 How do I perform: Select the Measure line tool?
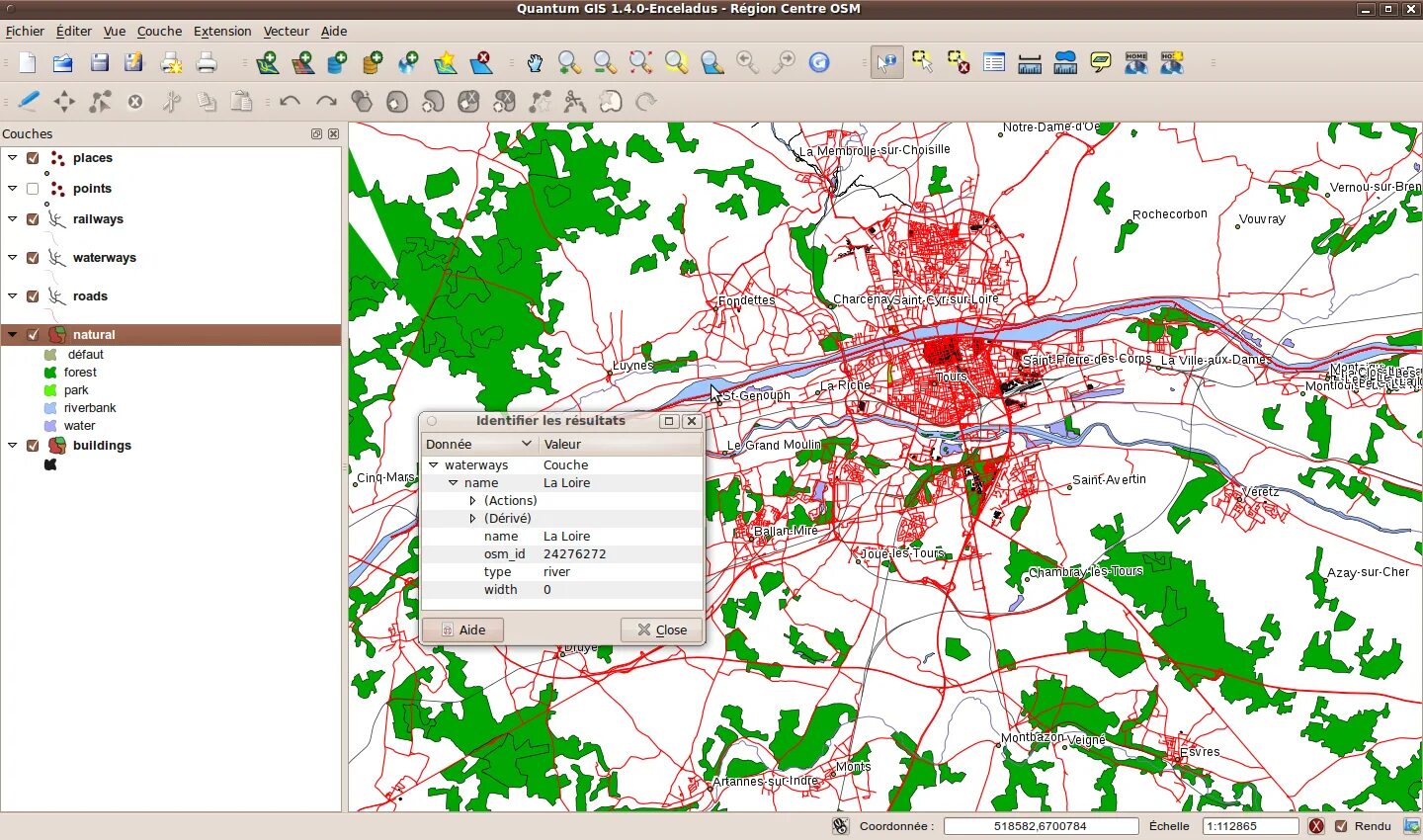(x=1030, y=63)
